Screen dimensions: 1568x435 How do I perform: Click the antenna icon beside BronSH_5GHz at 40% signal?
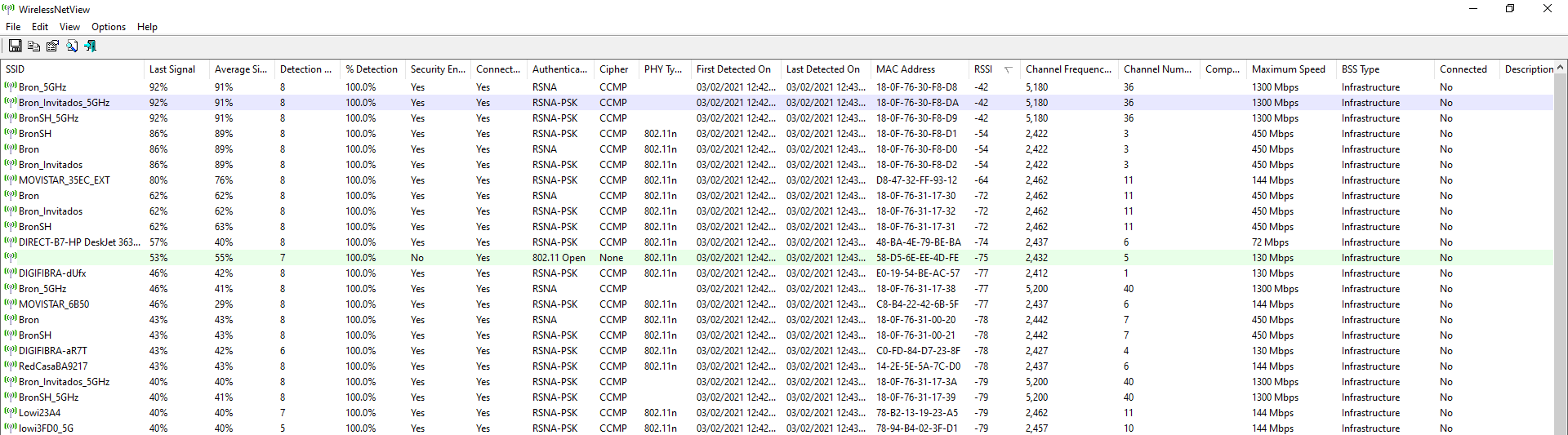click(x=11, y=397)
